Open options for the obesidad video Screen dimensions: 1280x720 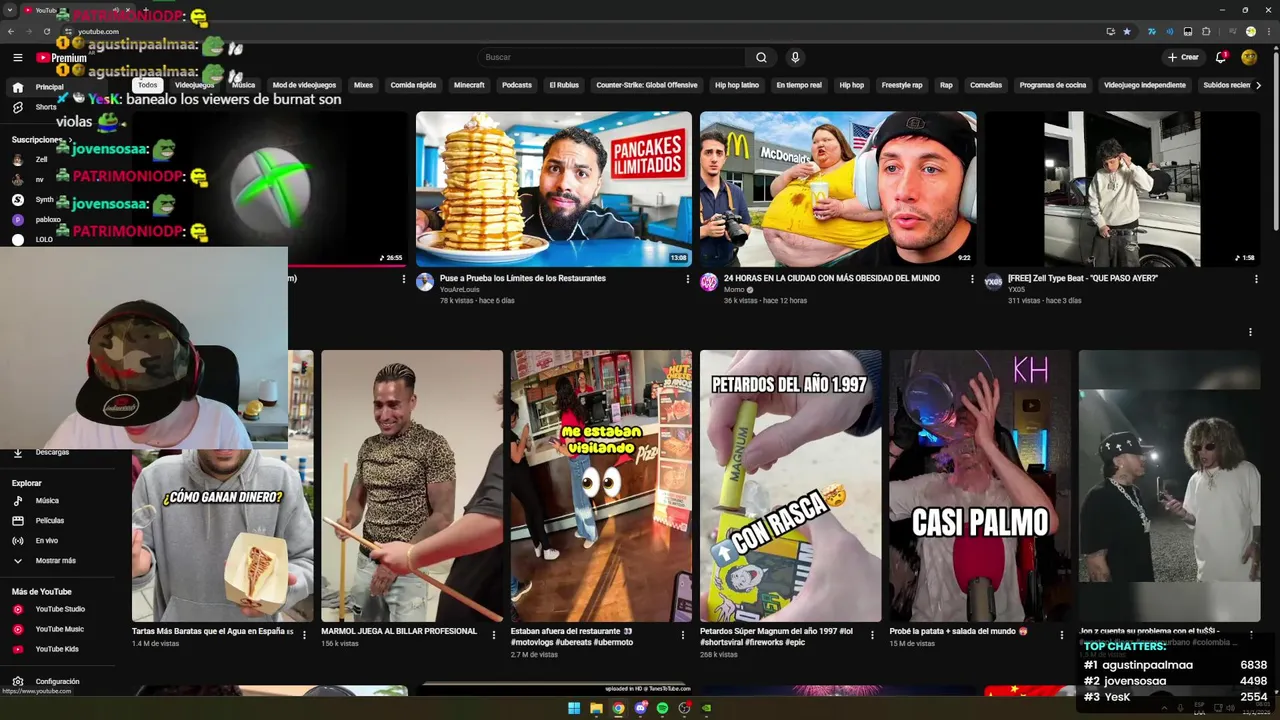click(971, 279)
